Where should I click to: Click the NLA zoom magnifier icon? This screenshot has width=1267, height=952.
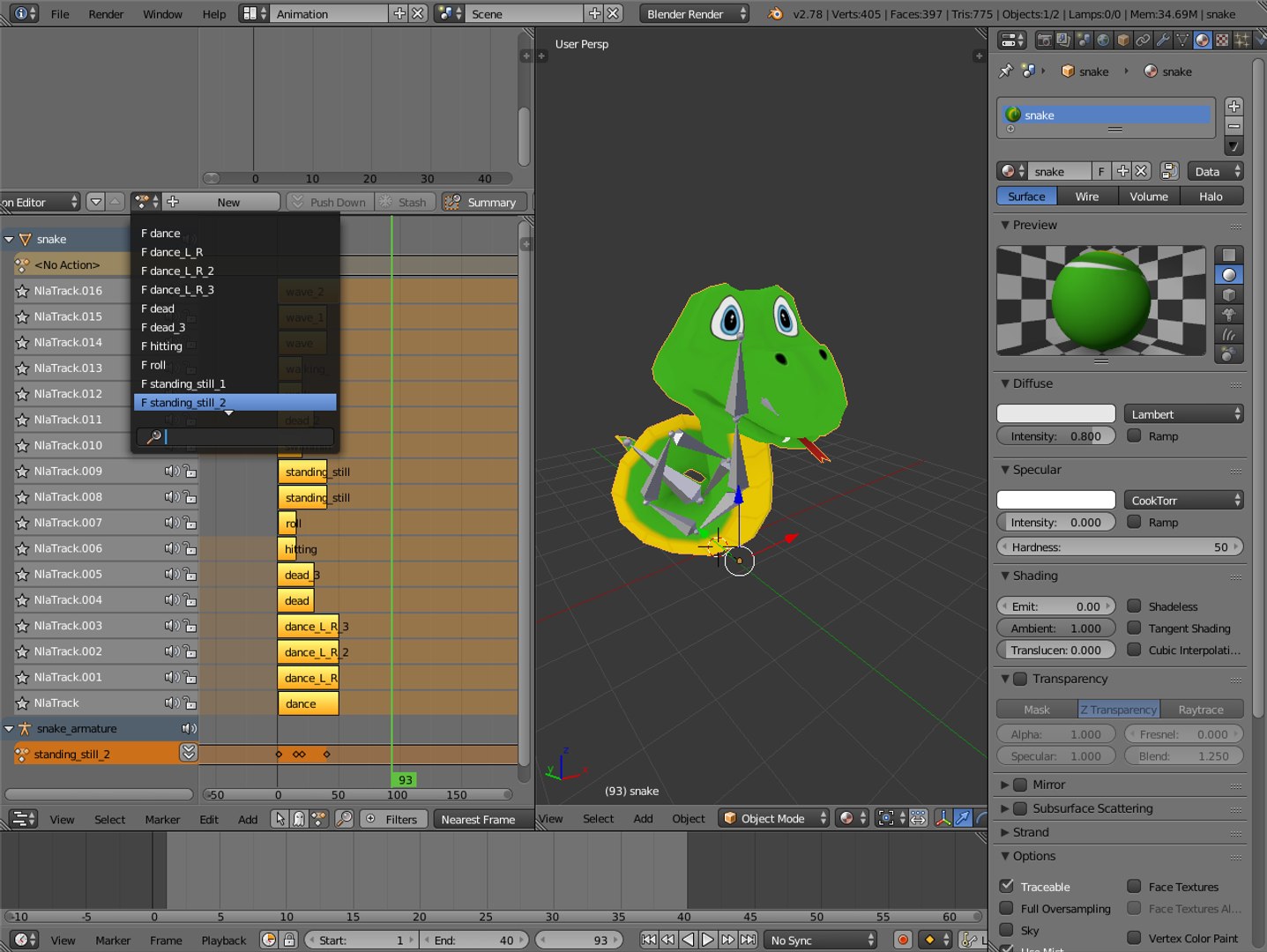point(344,819)
